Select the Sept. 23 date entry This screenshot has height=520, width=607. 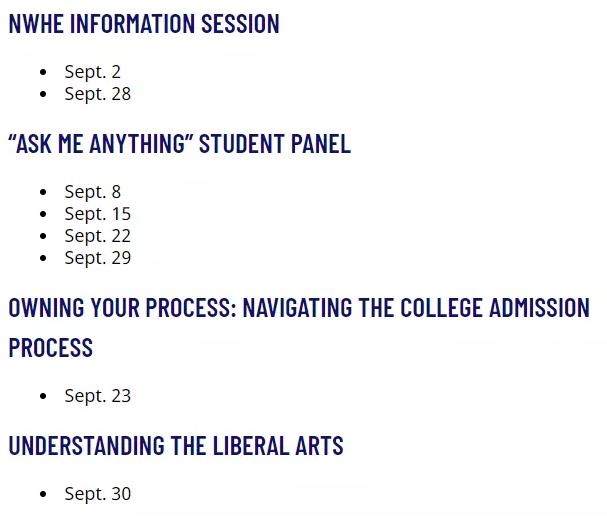coord(98,396)
